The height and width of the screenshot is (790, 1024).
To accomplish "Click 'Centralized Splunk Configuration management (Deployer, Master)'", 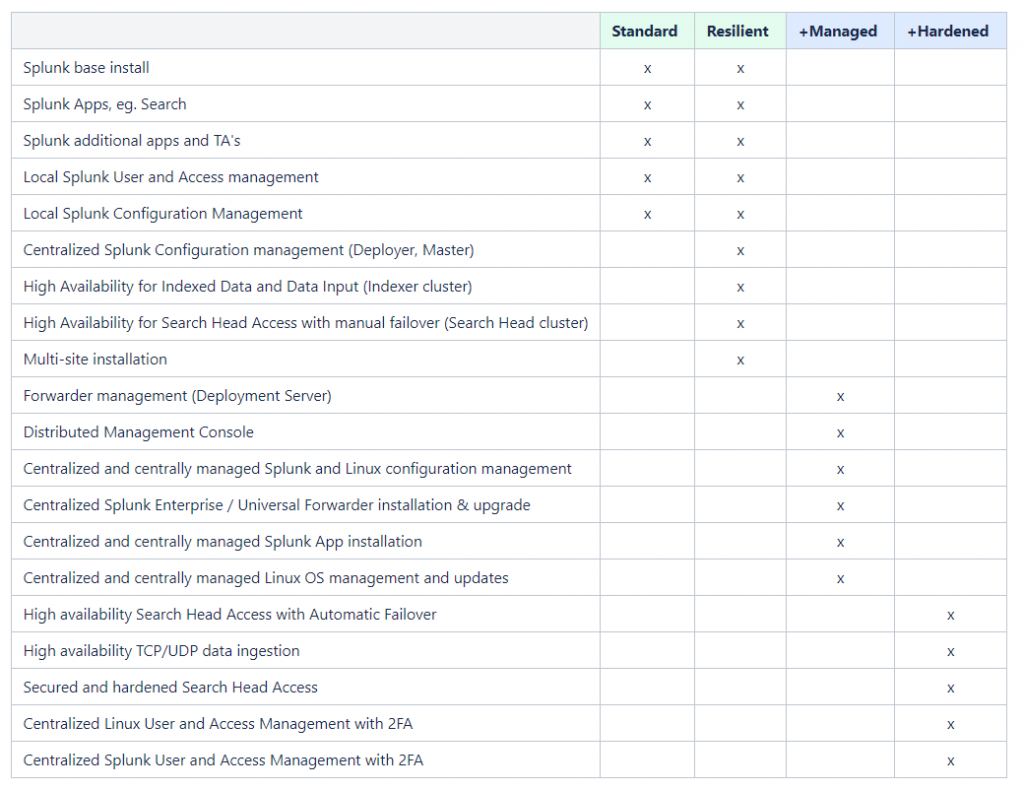I will 249,250.
